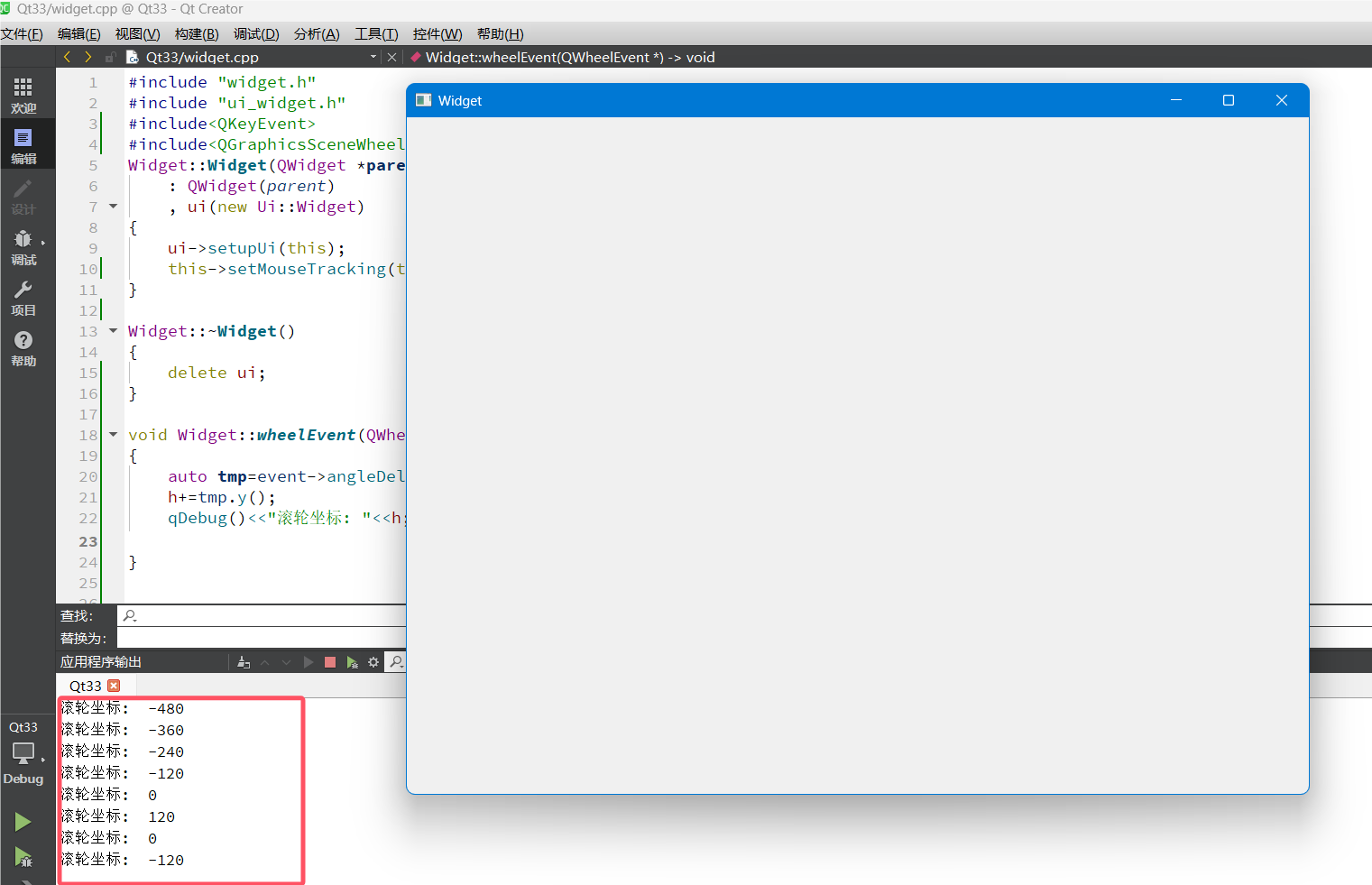
Task: Click output line 滚轮坐标: -480
Action: [122, 708]
